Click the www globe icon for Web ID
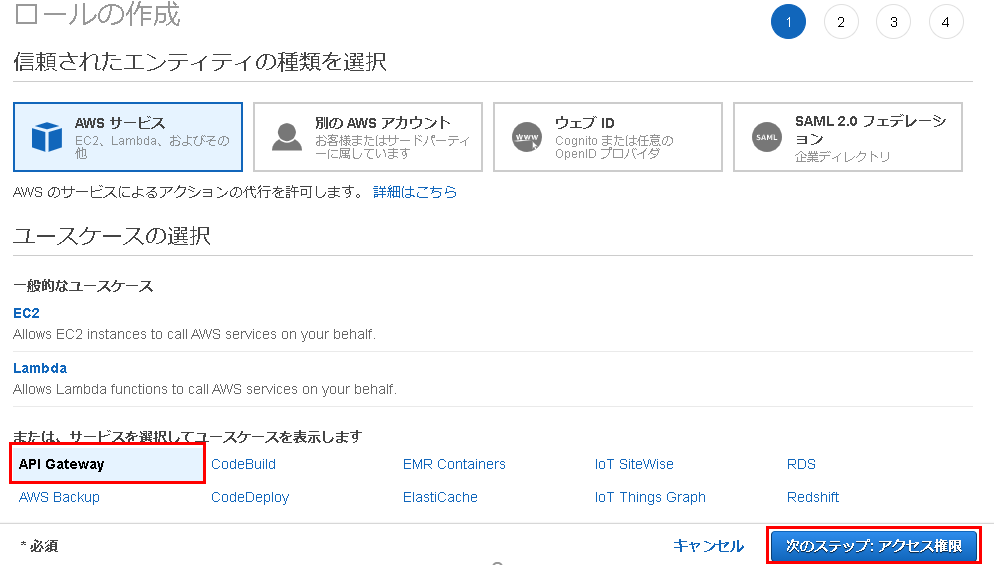 [x=527, y=137]
